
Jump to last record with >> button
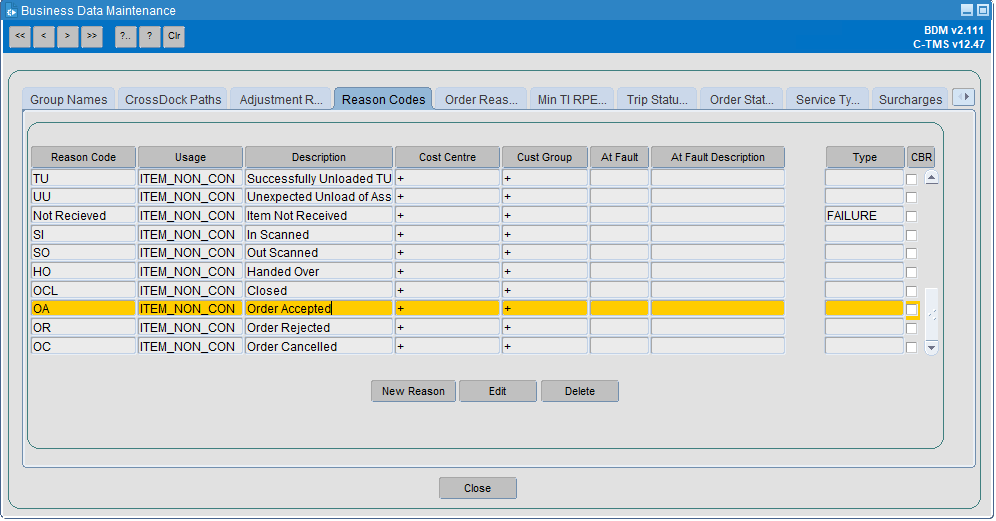pos(91,36)
